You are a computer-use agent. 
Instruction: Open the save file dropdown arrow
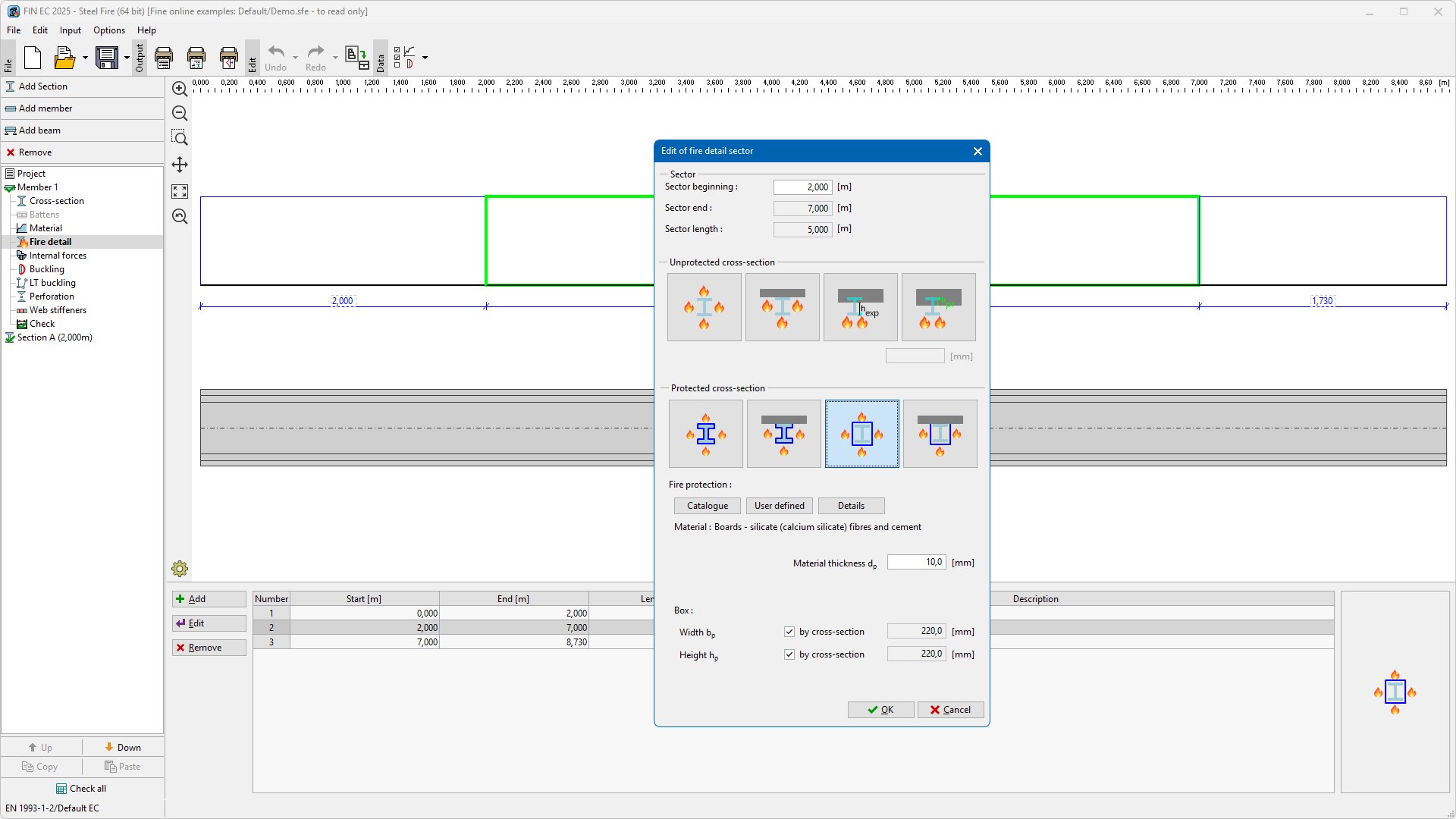(127, 58)
